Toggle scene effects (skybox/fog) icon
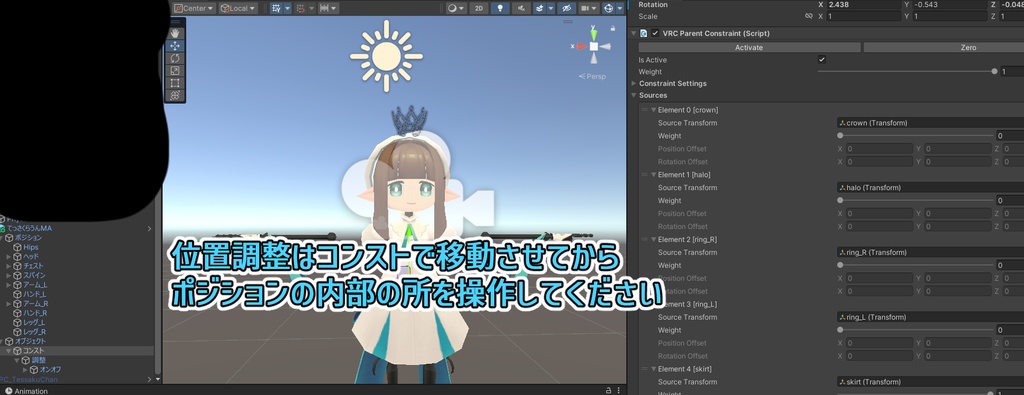Screen dimensions: 1024x395 (x=539, y=8)
